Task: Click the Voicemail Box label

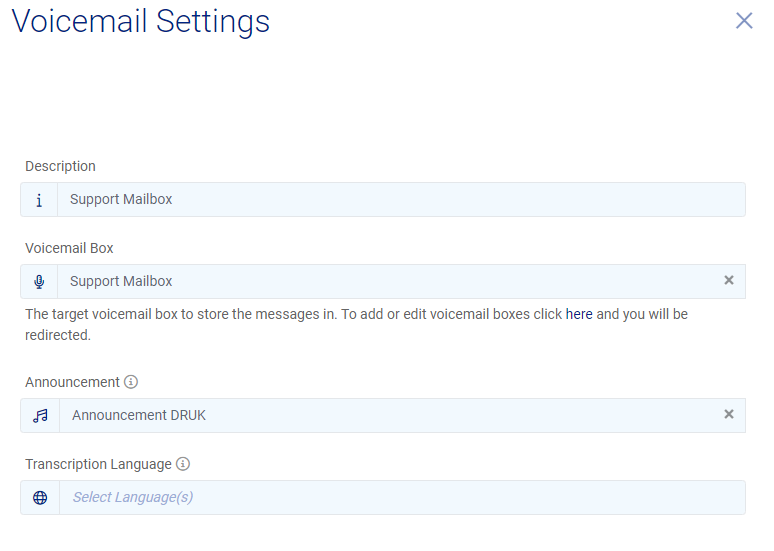Action: [69, 248]
